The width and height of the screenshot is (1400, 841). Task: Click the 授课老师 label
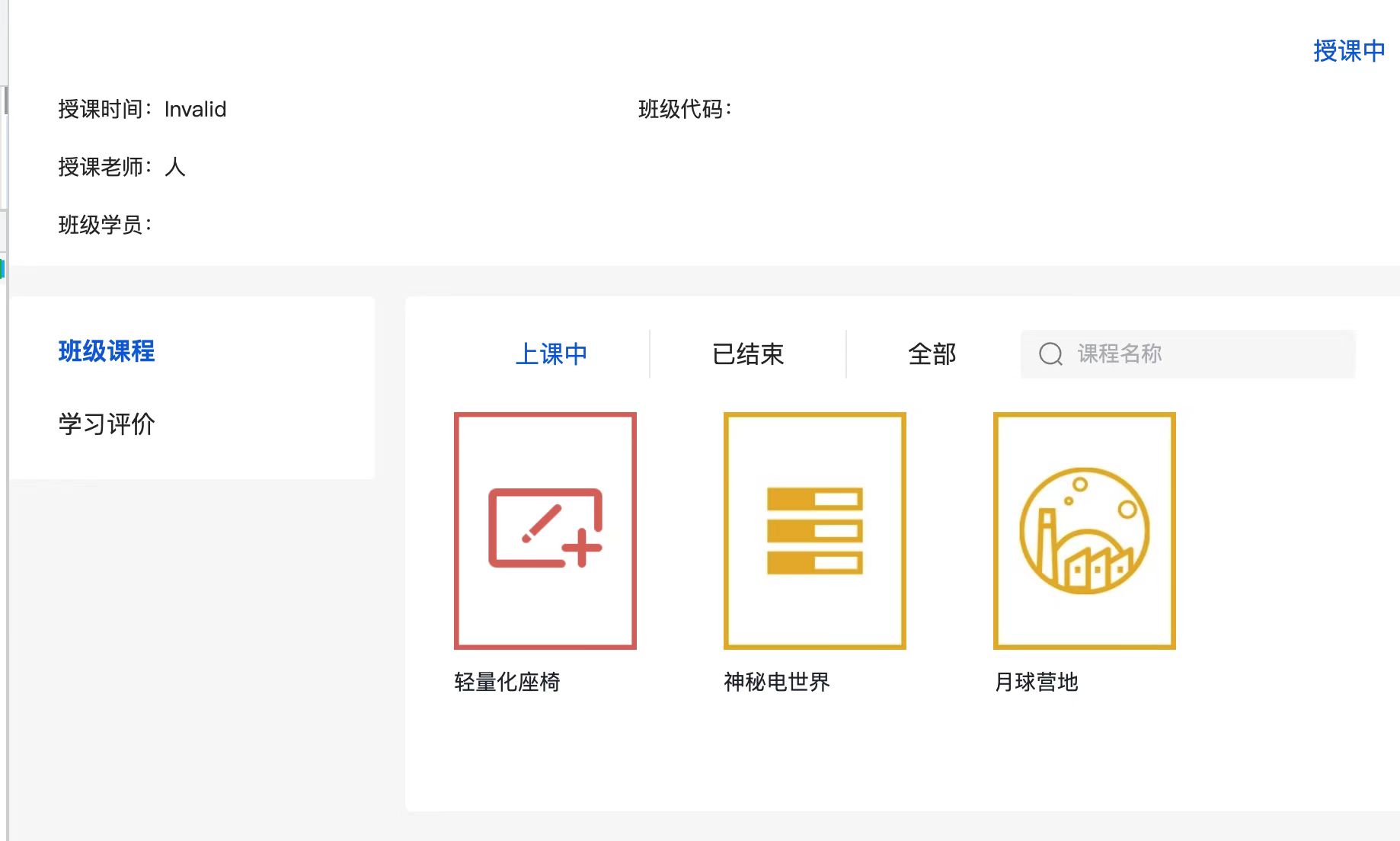pyautogui.click(x=105, y=167)
